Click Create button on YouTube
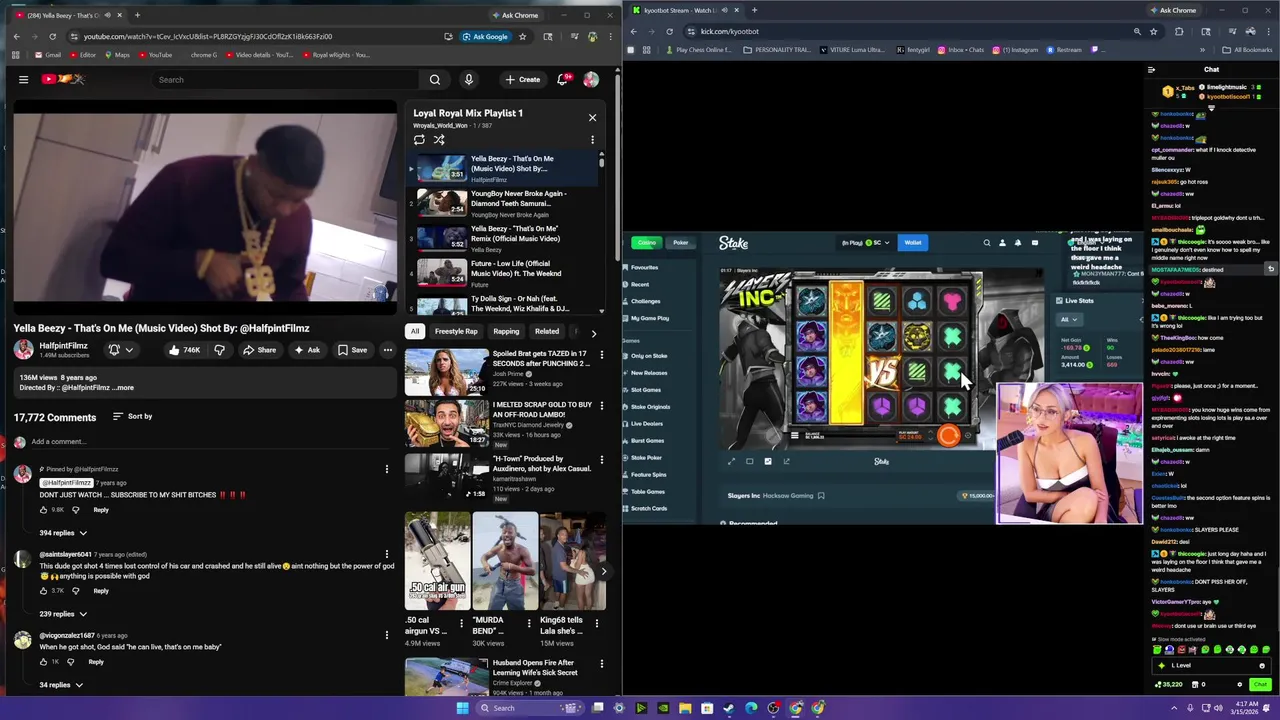Image resolution: width=1280 pixels, height=720 pixels. 523,80
